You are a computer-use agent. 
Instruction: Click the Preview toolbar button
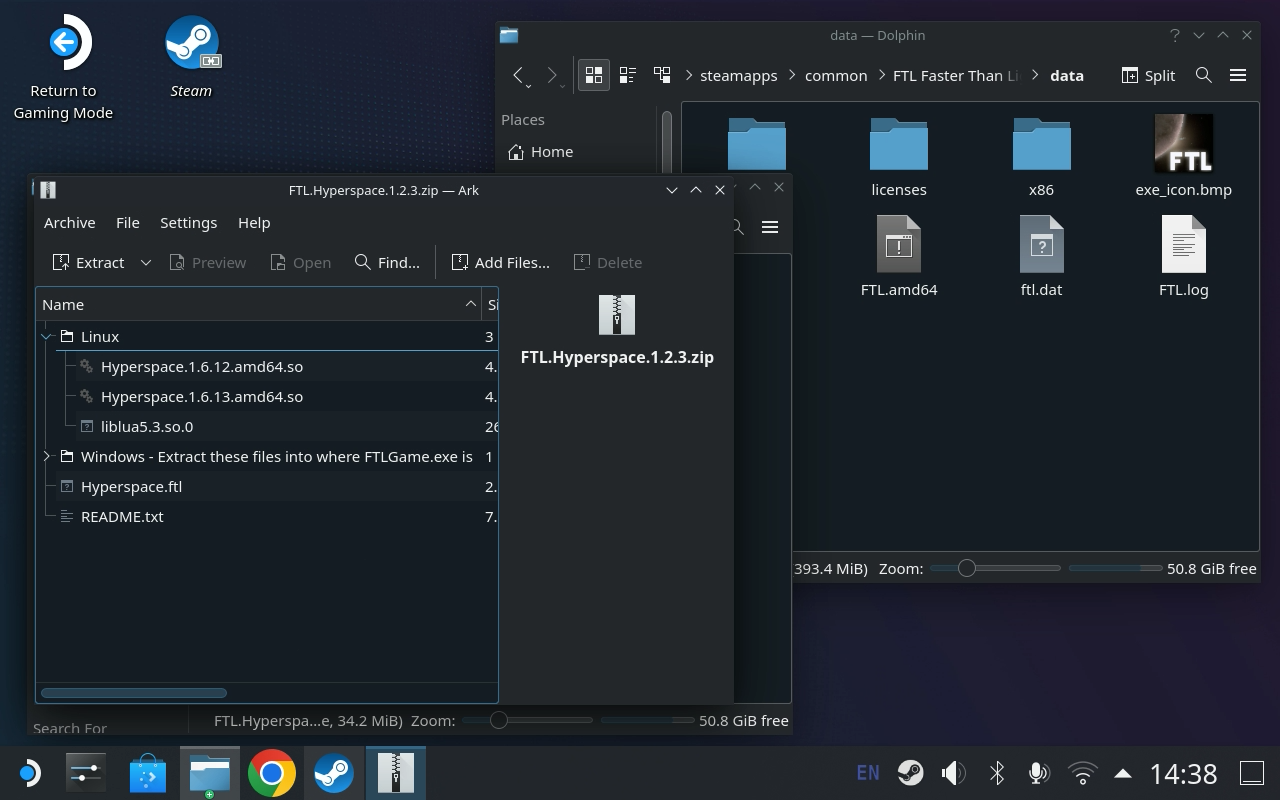tap(207, 262)
